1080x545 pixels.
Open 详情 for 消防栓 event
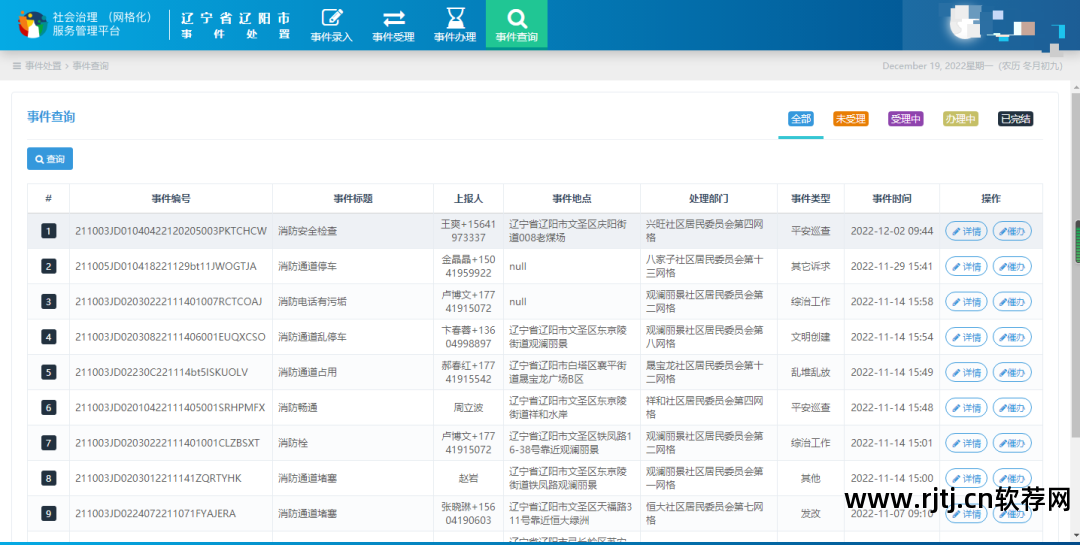click(966, 443)
